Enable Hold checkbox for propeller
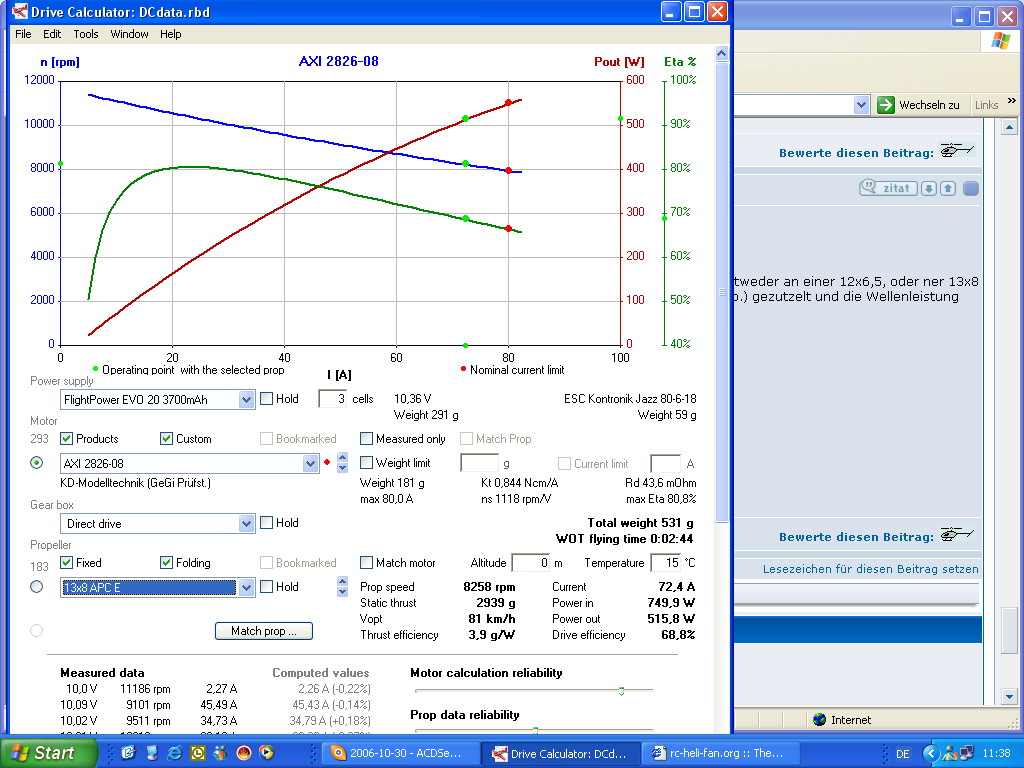This screenshot has height=768, width=1024. pos(266,586)
